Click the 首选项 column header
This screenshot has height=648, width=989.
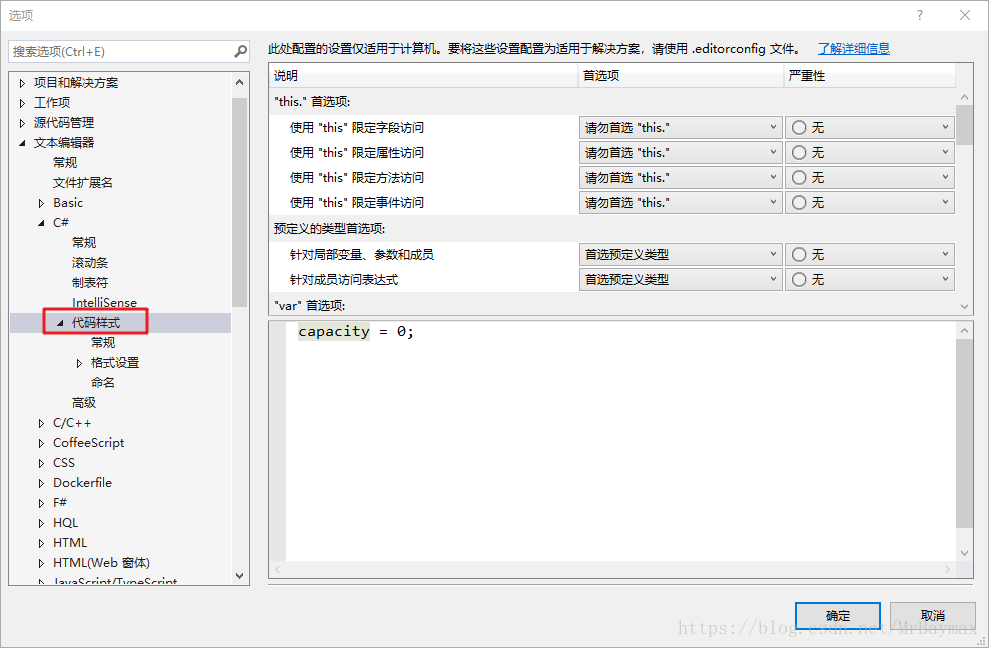(x=681, y=76)
